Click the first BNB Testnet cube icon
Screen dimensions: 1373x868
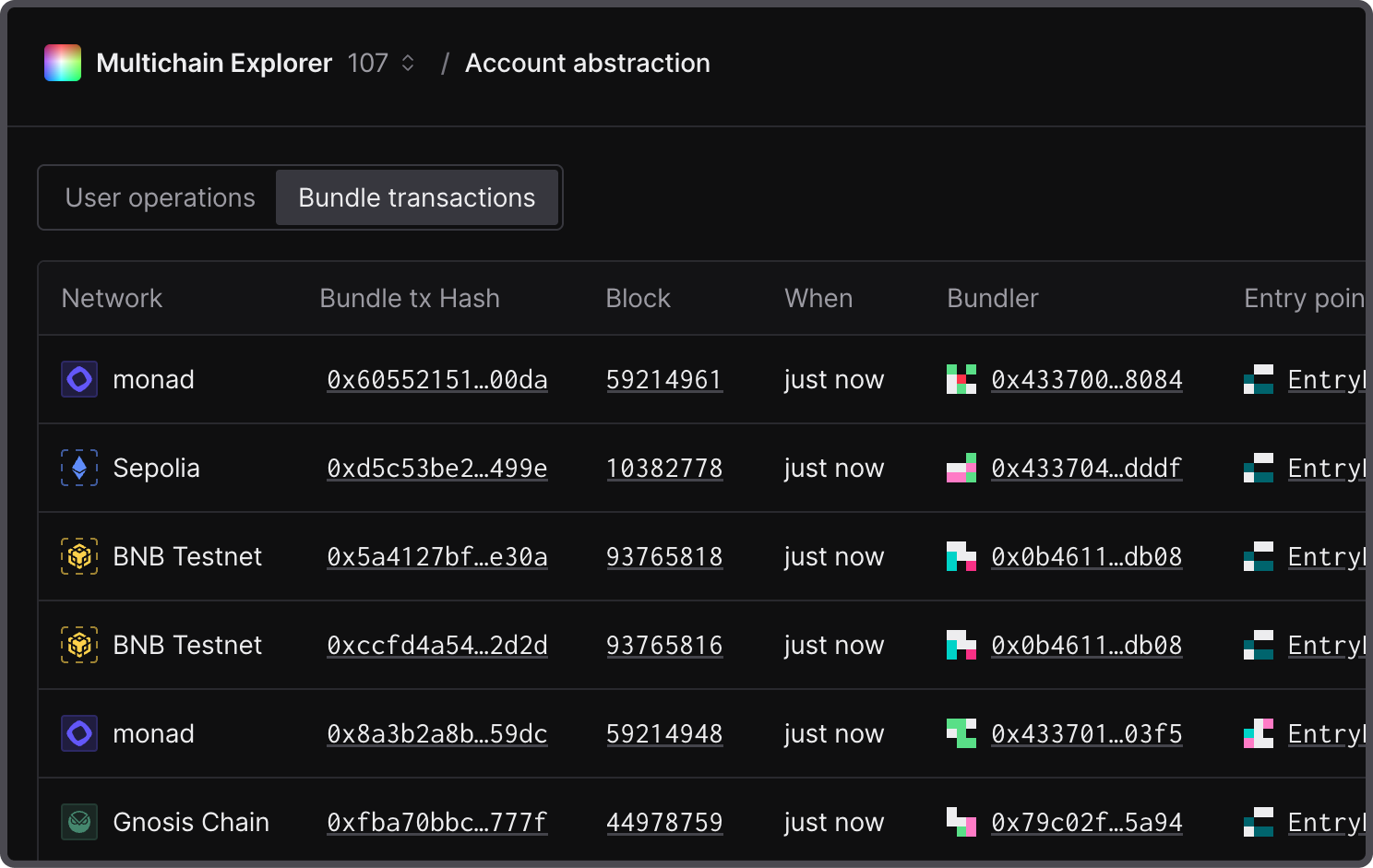point(79,556)
